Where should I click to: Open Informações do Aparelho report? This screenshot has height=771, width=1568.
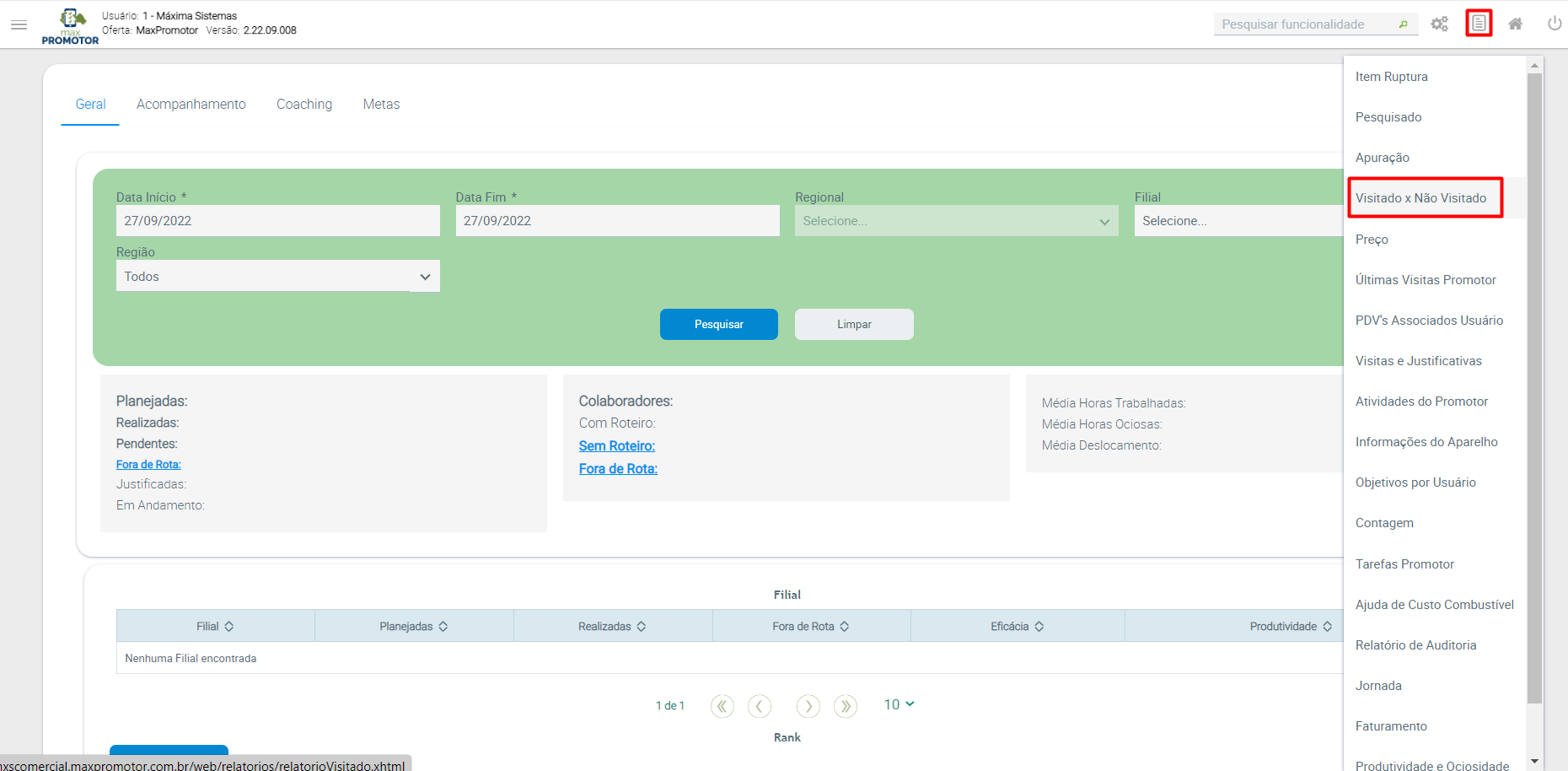coord(1426,442)
